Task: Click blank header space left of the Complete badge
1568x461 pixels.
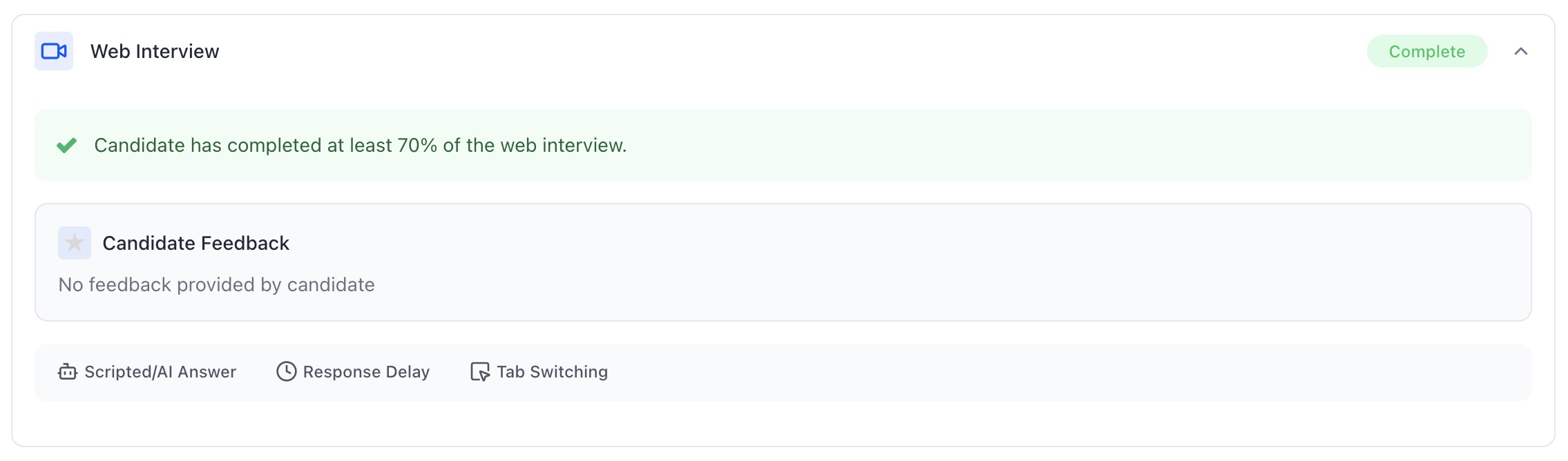Action: point(760,51)
